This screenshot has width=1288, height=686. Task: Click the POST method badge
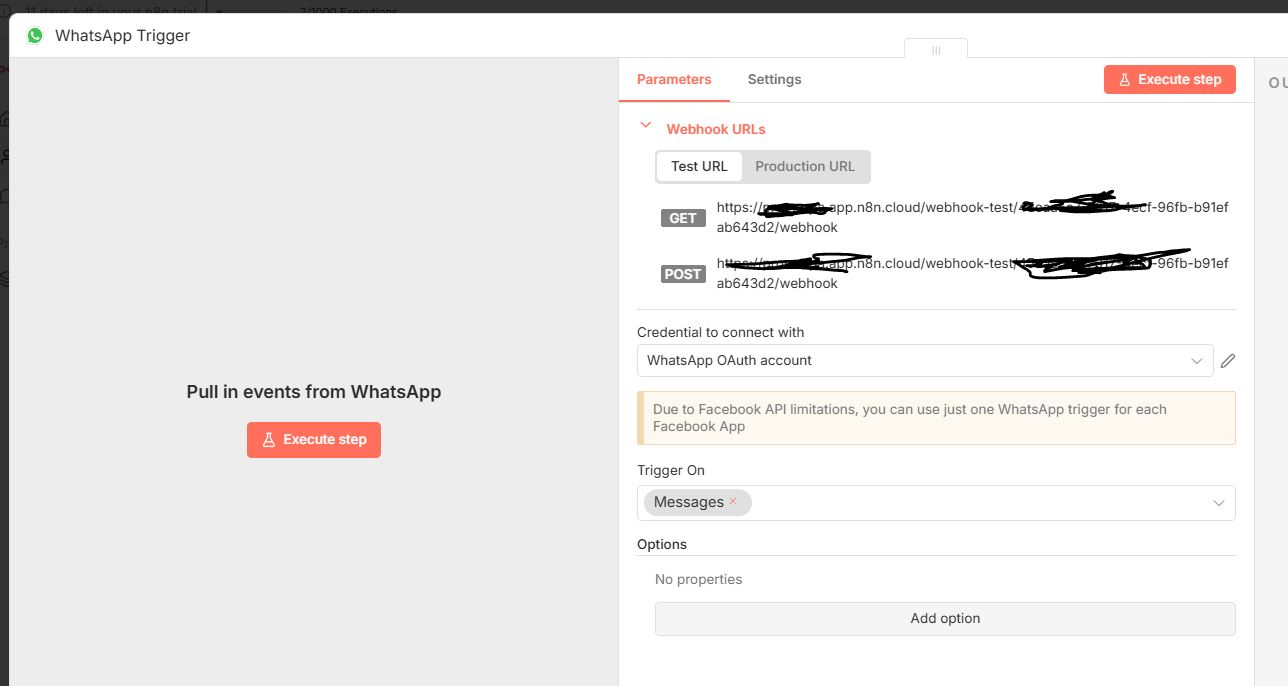click(x=683, y=274)
